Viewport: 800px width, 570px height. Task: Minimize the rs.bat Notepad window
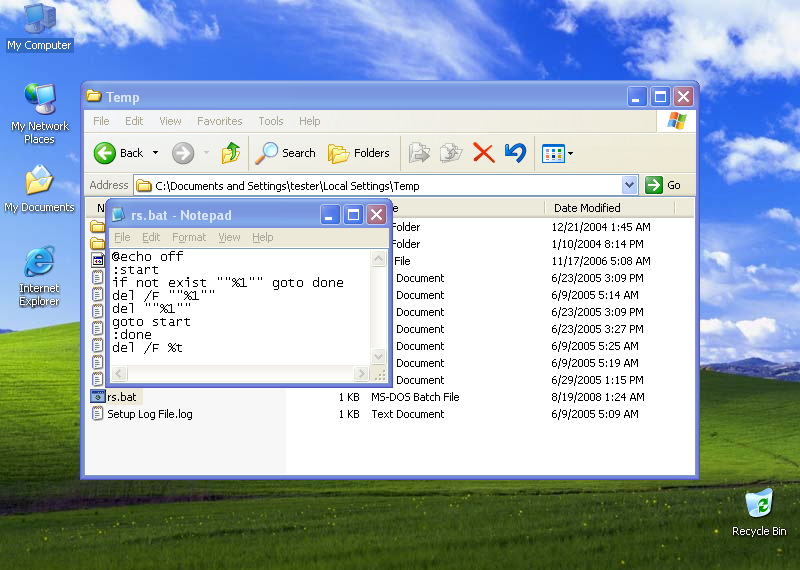[x=330, y=215]
